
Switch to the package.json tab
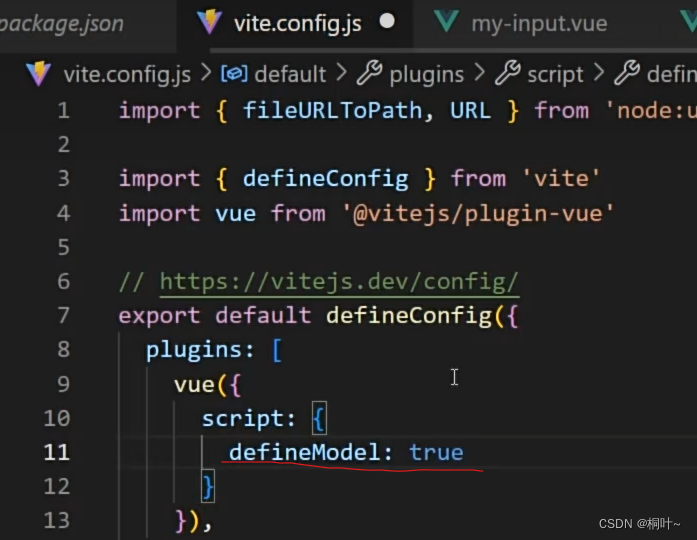pyautogui.click(x=62, y=23)
